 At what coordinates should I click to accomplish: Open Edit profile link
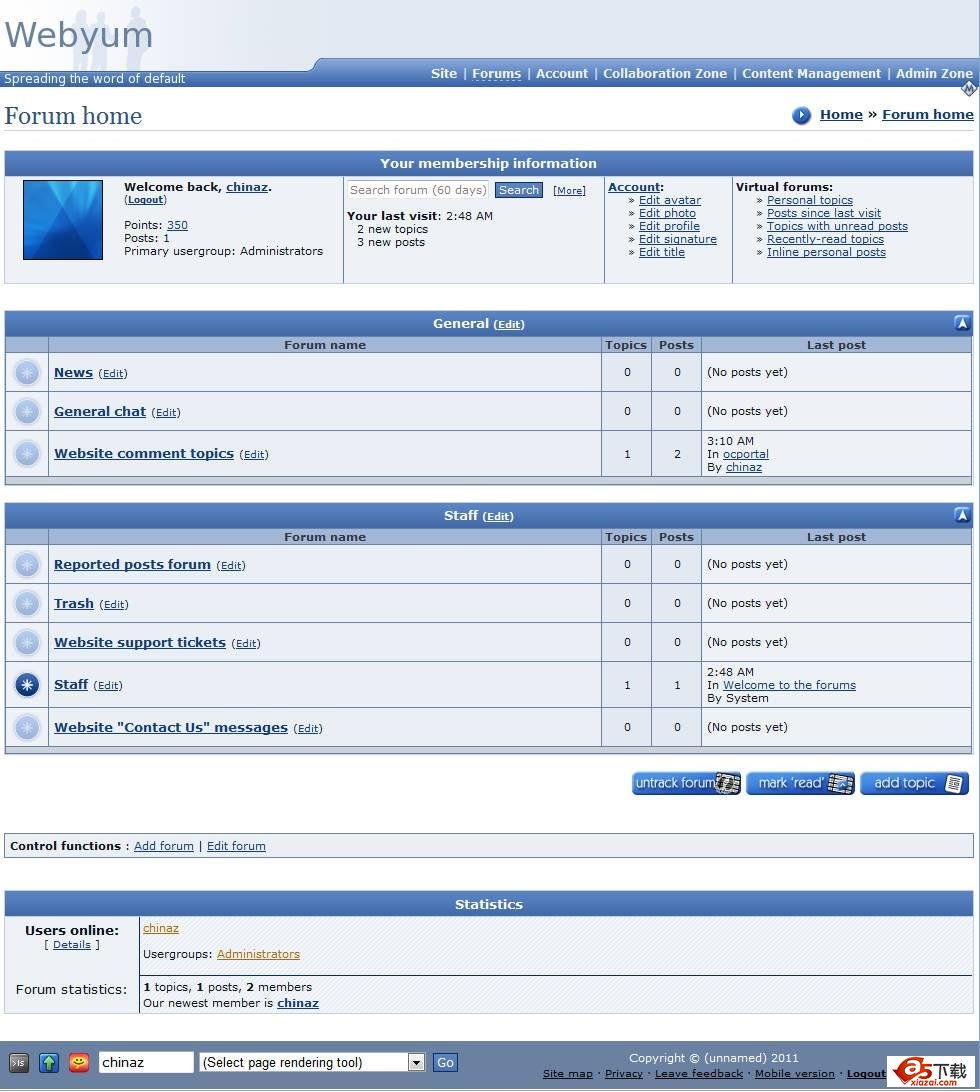point(669,226)
